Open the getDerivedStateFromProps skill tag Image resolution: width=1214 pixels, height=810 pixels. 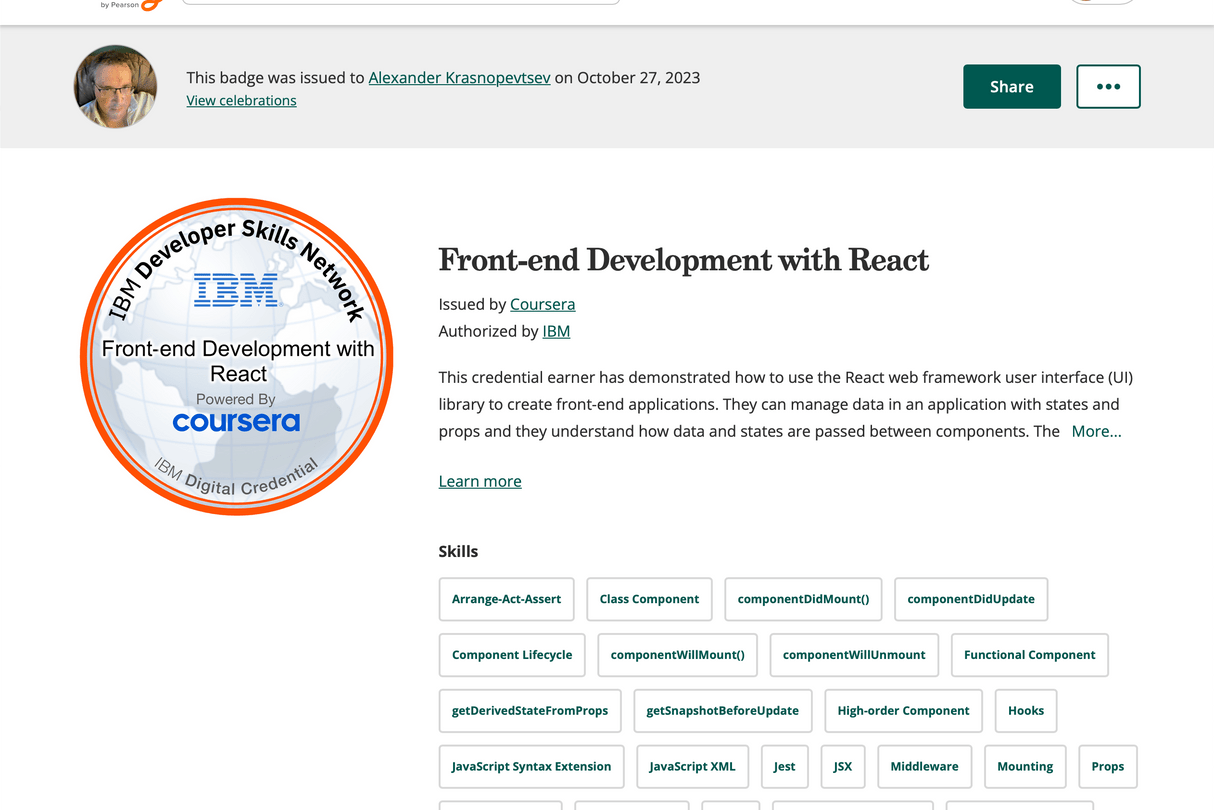click(530, 711)
